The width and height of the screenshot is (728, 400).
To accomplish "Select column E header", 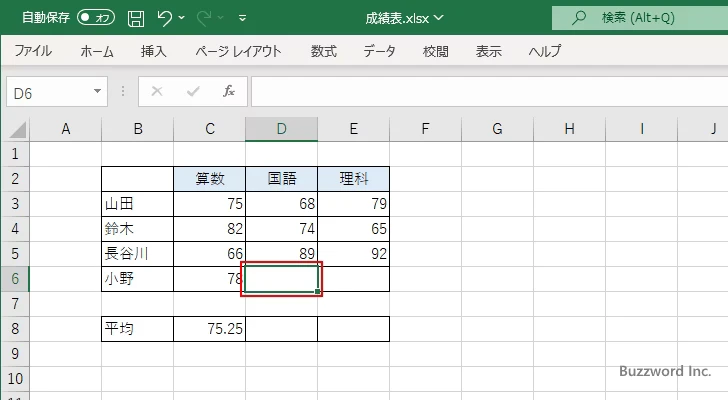I will [x=353, y=129].
